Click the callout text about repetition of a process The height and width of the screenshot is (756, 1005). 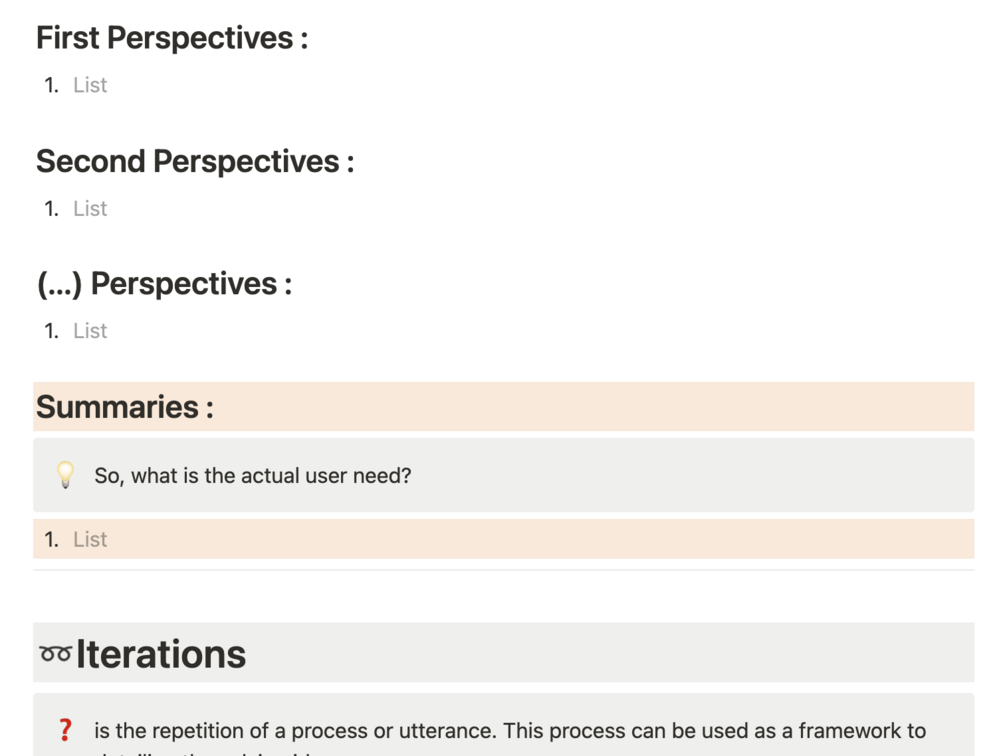click(510, 730)
